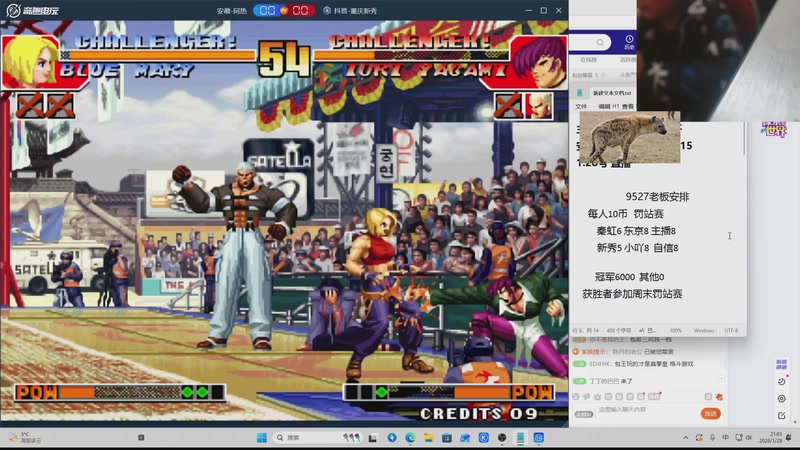
Task: Click the right player POW gauge
Action: pyautogui.click(x=449, y=392)
